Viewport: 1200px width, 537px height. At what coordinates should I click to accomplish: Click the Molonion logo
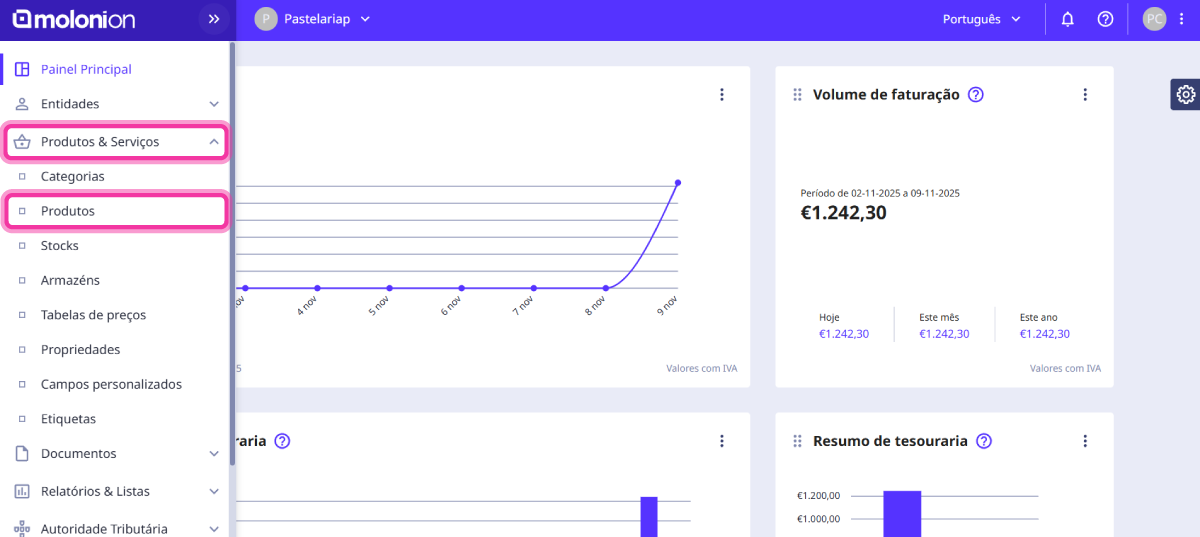point(74,19)
